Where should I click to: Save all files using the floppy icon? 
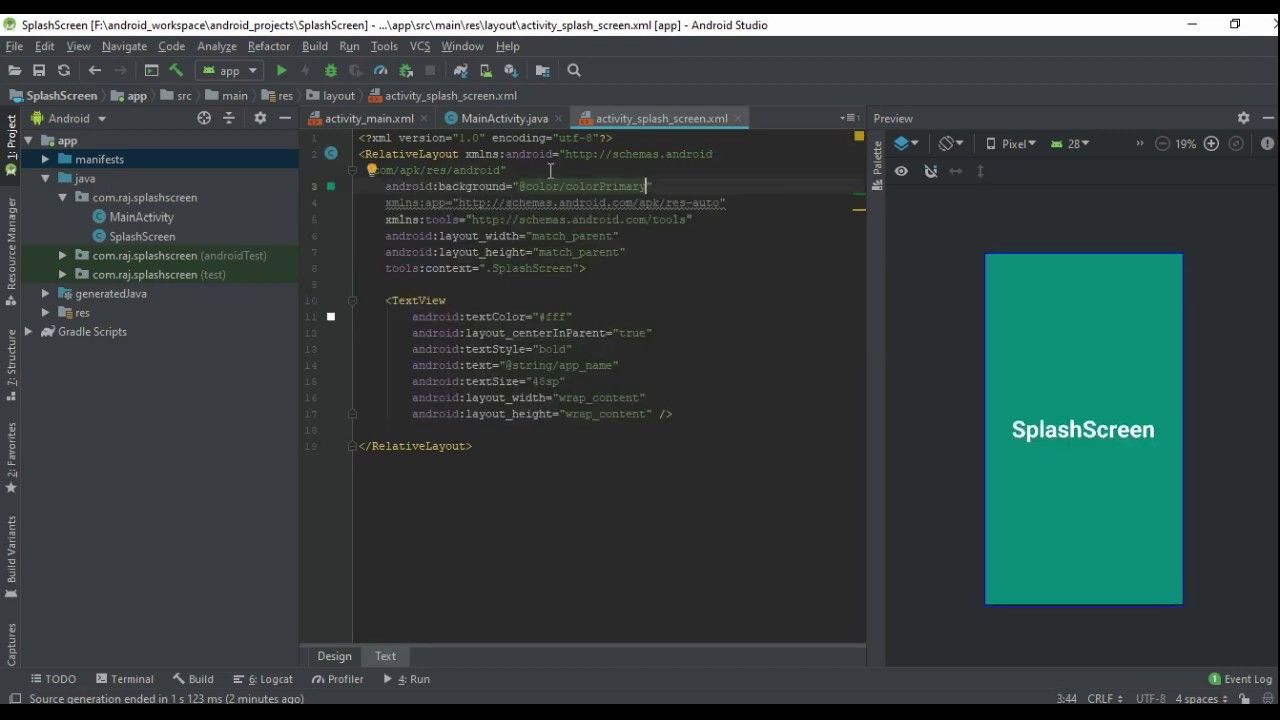(x=39, y=70)
